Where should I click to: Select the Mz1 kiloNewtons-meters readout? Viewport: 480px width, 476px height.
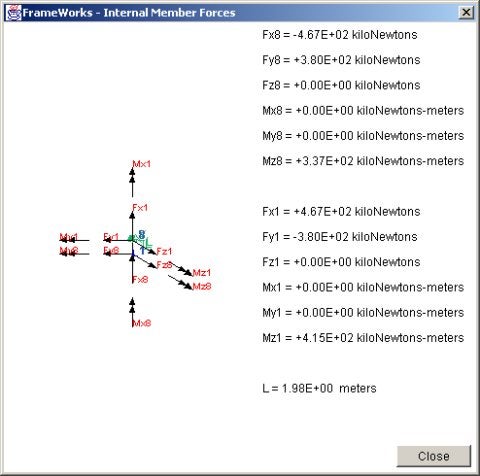pos(363,338)
